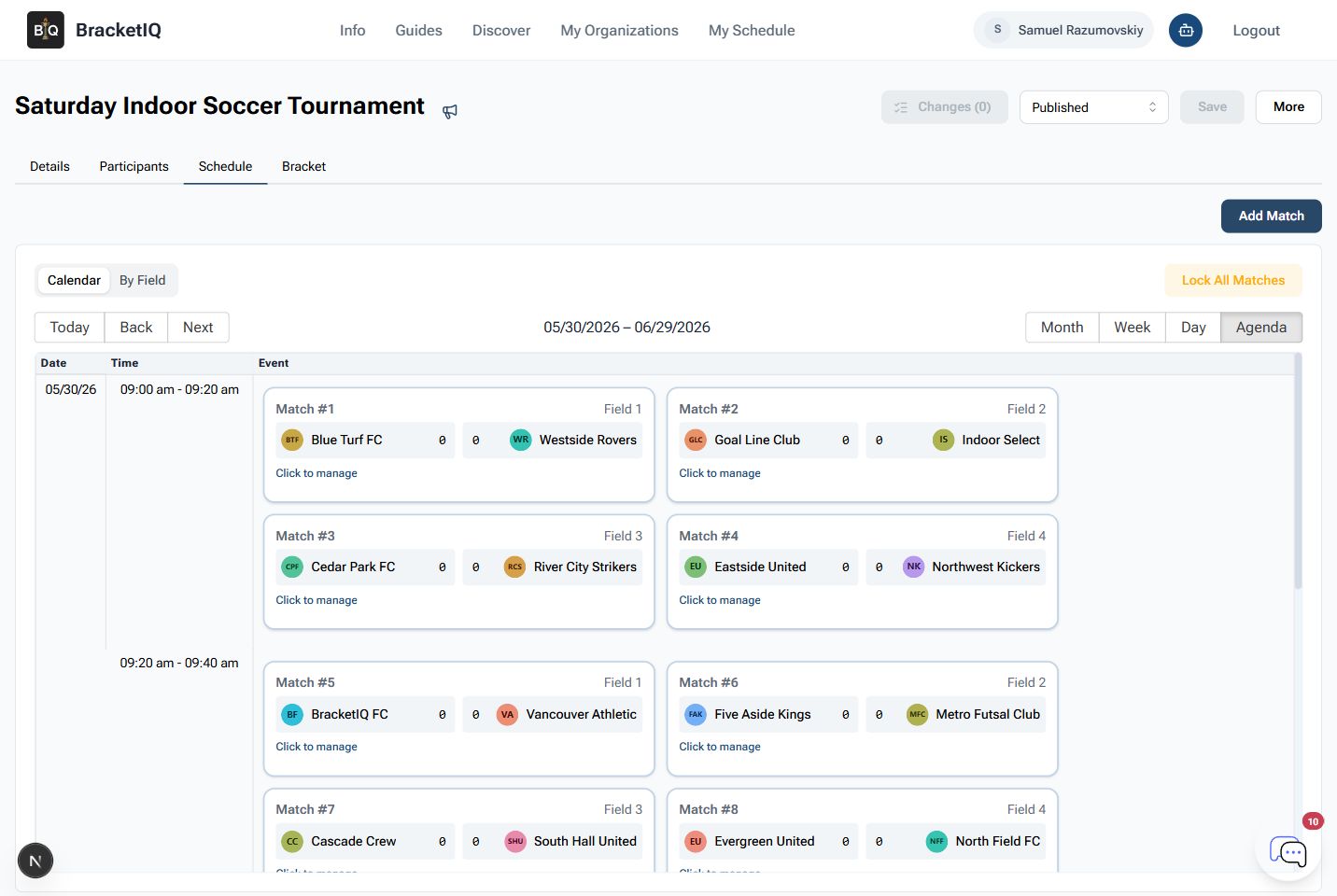Open Info in top navigation
Viewport: 1337px width, 896px height.
[x=353, y=30]
